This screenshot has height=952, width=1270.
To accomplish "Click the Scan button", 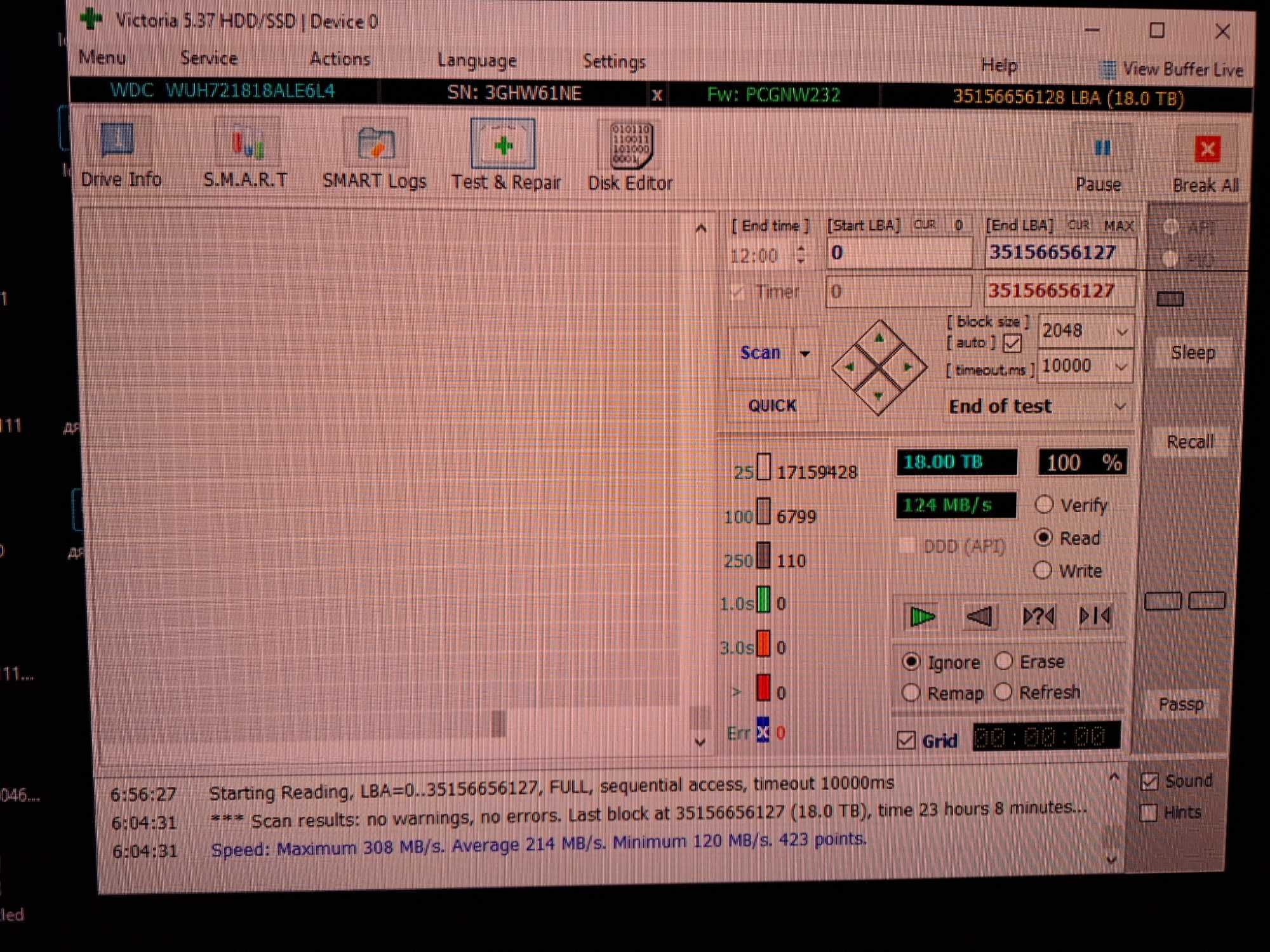I will pyautogui.click(x=761, y=353).
